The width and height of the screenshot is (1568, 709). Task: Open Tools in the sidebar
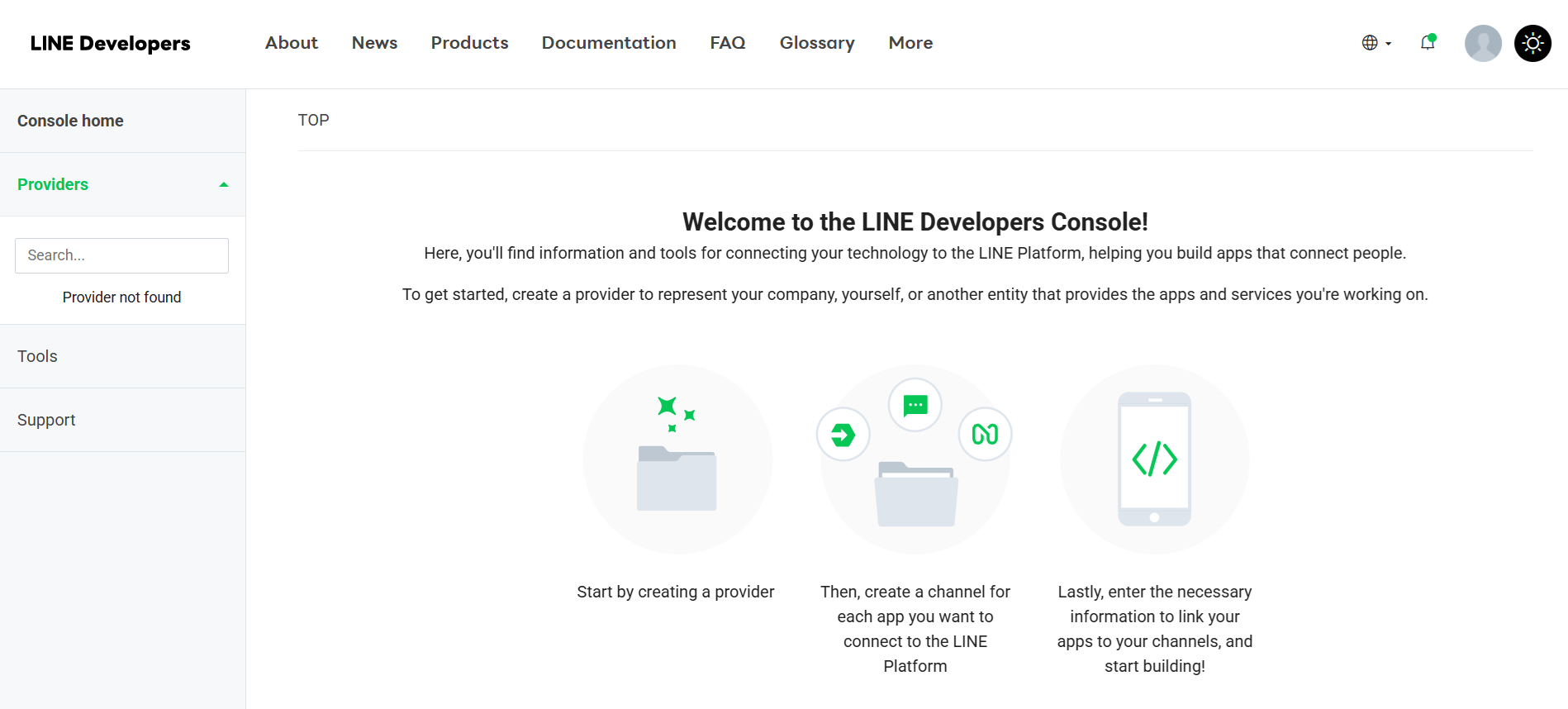click(37, 356)
